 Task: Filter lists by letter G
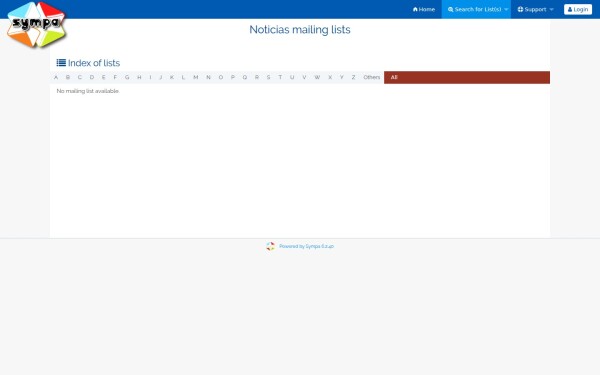point(127,77)
